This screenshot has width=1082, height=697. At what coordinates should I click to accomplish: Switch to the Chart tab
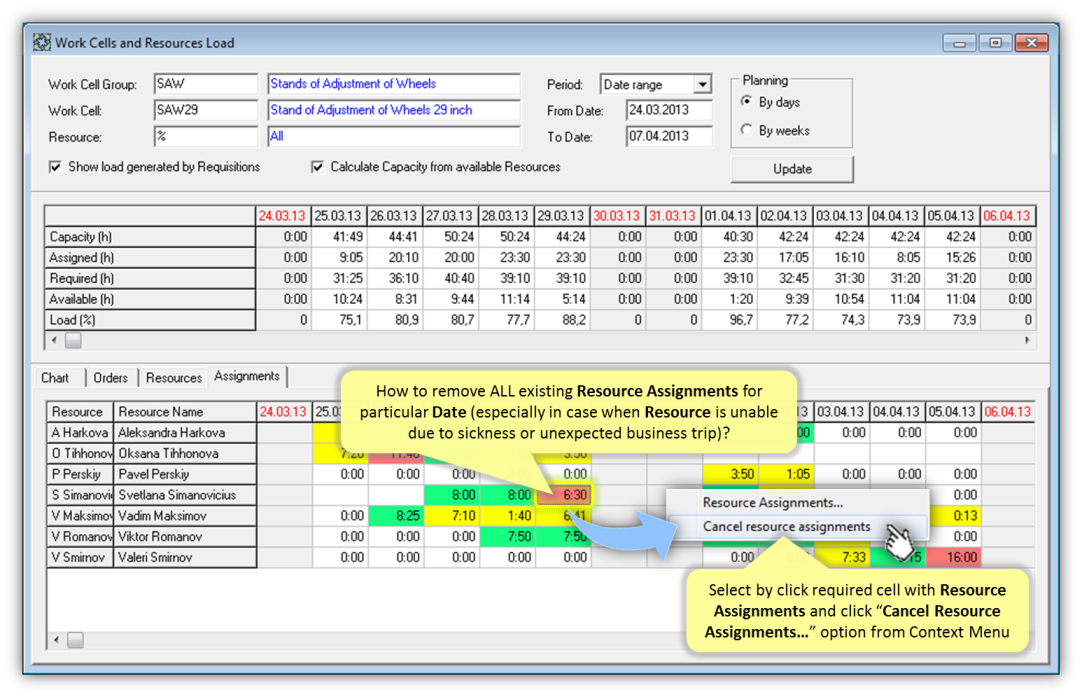[55, 378]
